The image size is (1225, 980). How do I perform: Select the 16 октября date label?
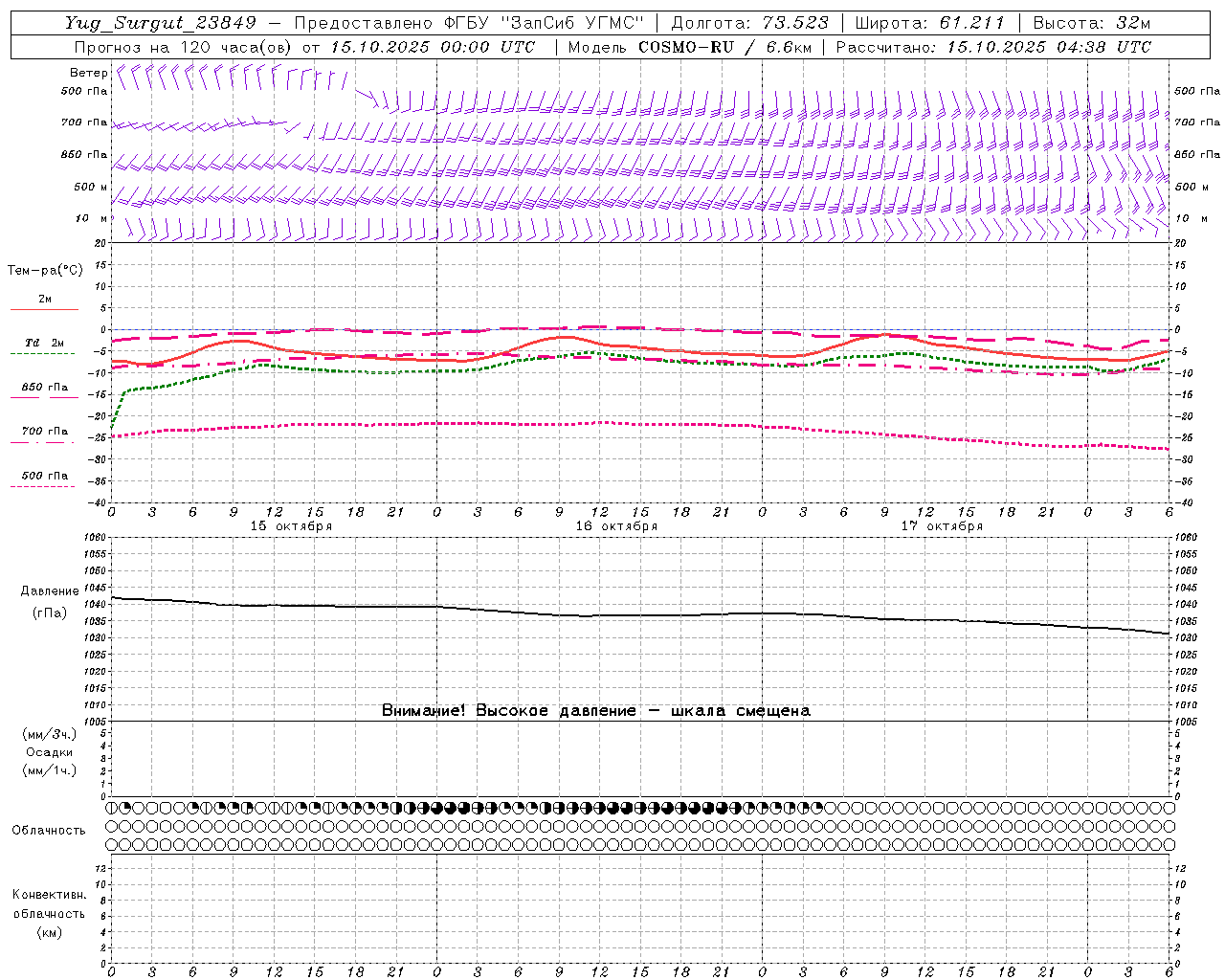click(616, 526)
